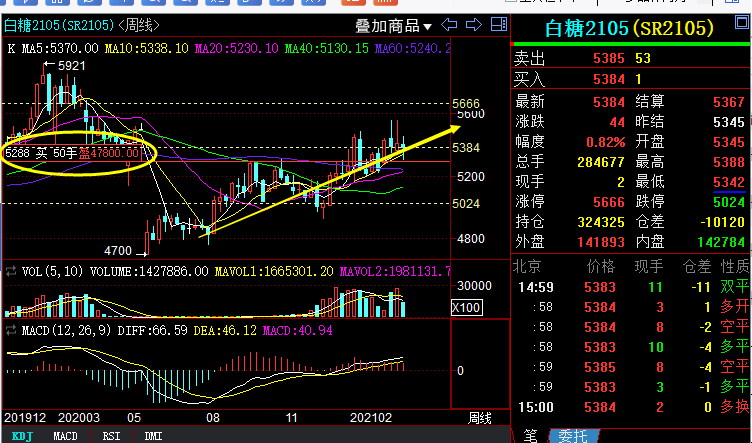Click the 5288 position order line label
The width and height of the screenshot is (752, 443).
(x=73, y=153)
